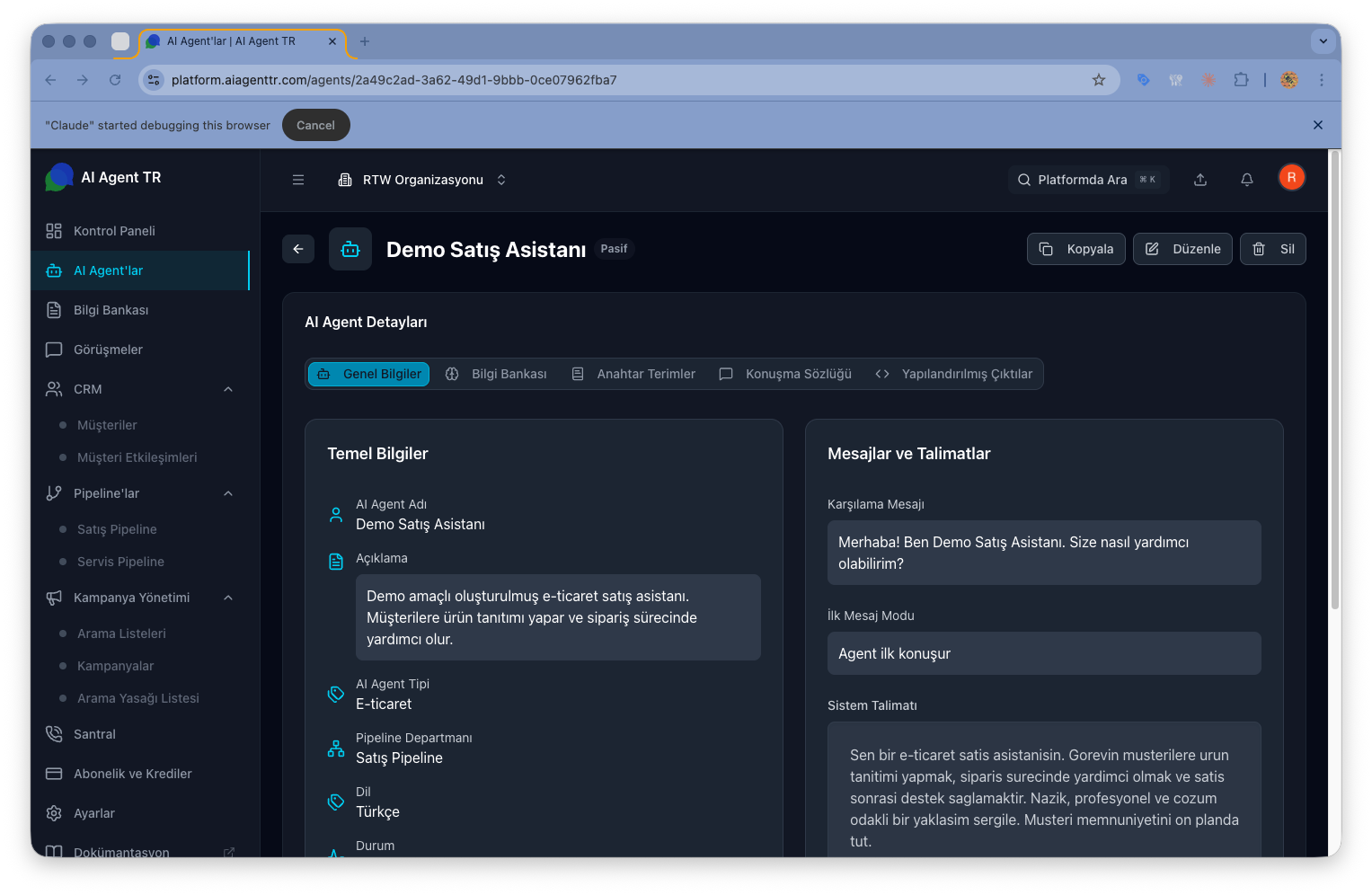Click the Platformda Ara search field
The height and width of the screenshot is (895, 1372).
pos(1088,180)
